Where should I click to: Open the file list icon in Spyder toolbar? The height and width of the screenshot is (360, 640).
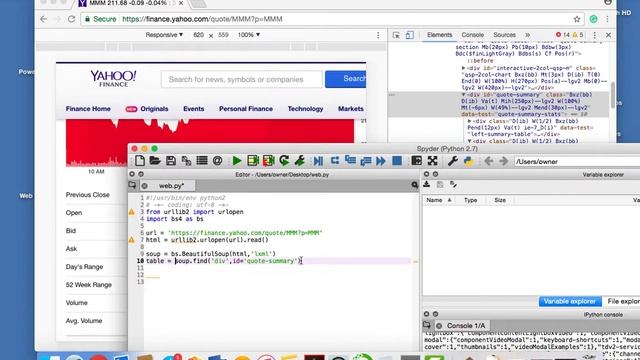pyautogui.click(x=202, y=161)
